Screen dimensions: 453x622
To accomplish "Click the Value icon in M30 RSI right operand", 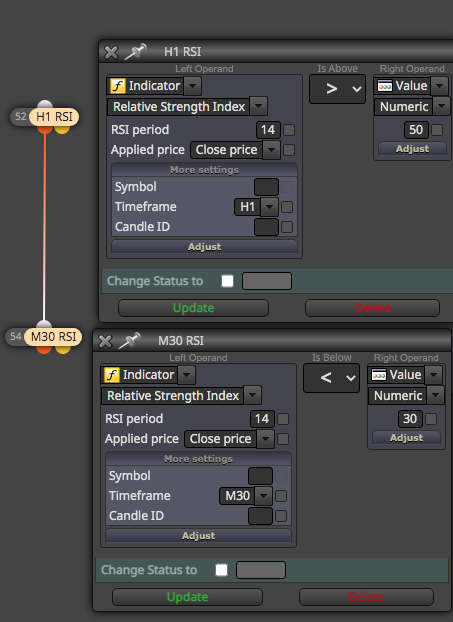I will coord(379,375).
